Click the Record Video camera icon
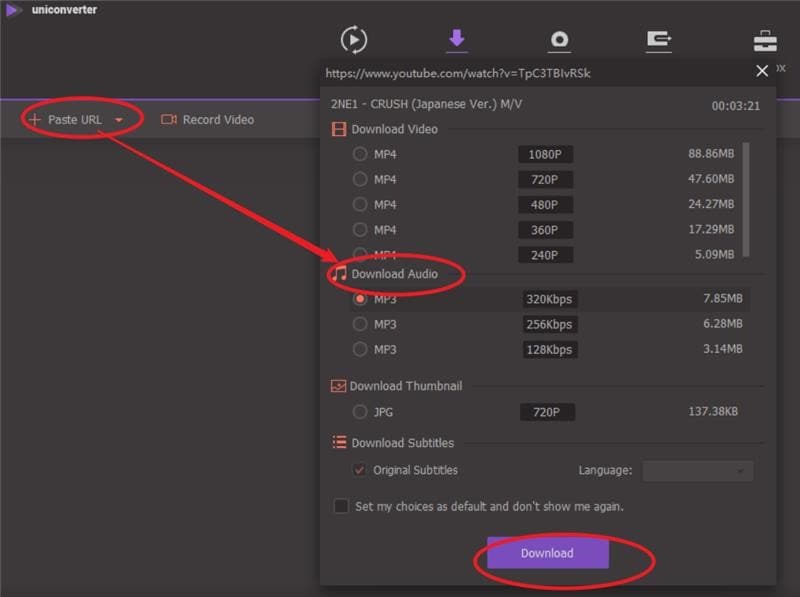 coord(168,120)
